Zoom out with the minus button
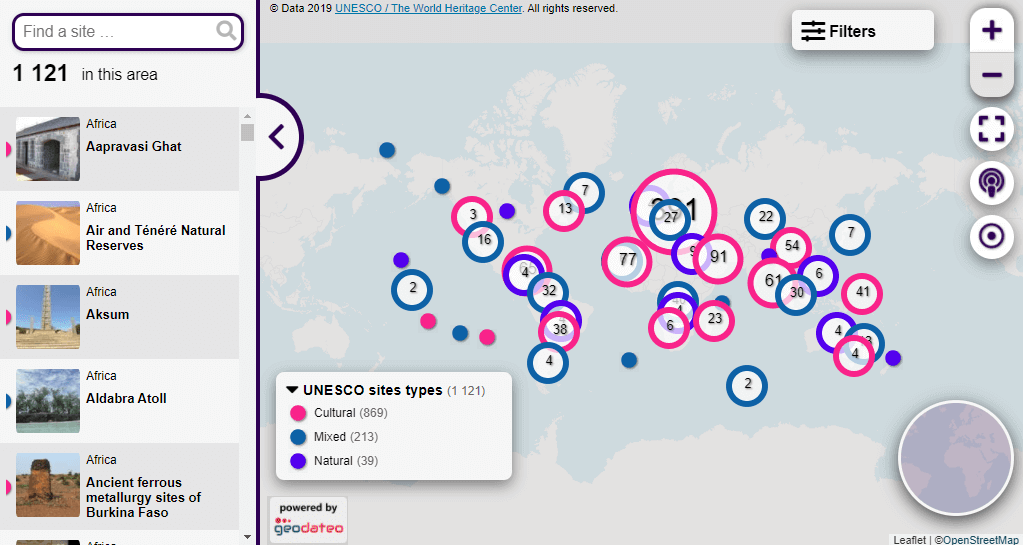 992,75
